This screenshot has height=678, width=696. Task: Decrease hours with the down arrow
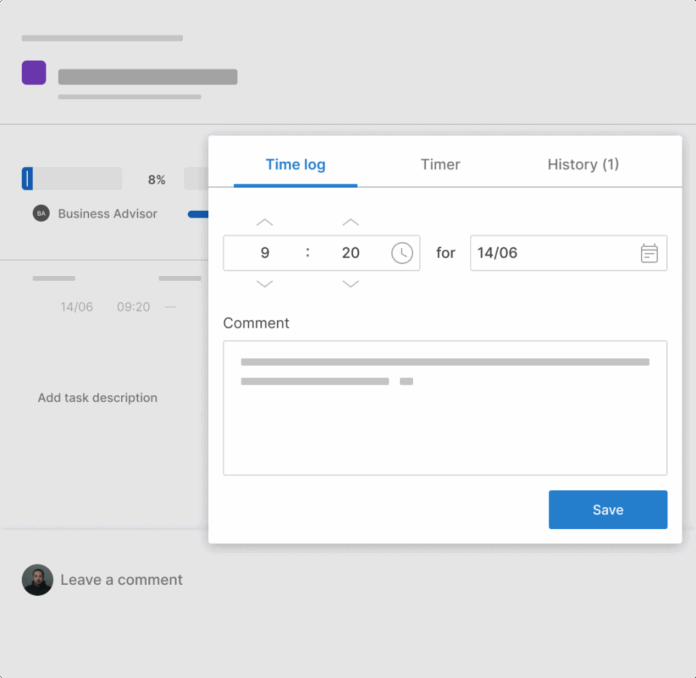point(265,285)
